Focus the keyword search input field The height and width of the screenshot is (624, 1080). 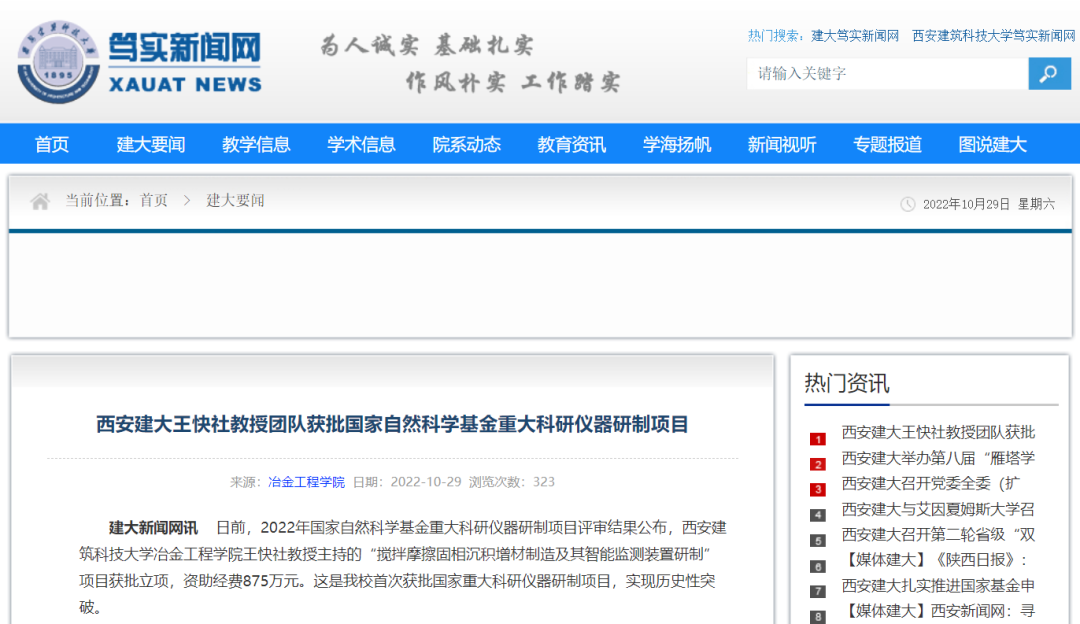tap(887, 74)
